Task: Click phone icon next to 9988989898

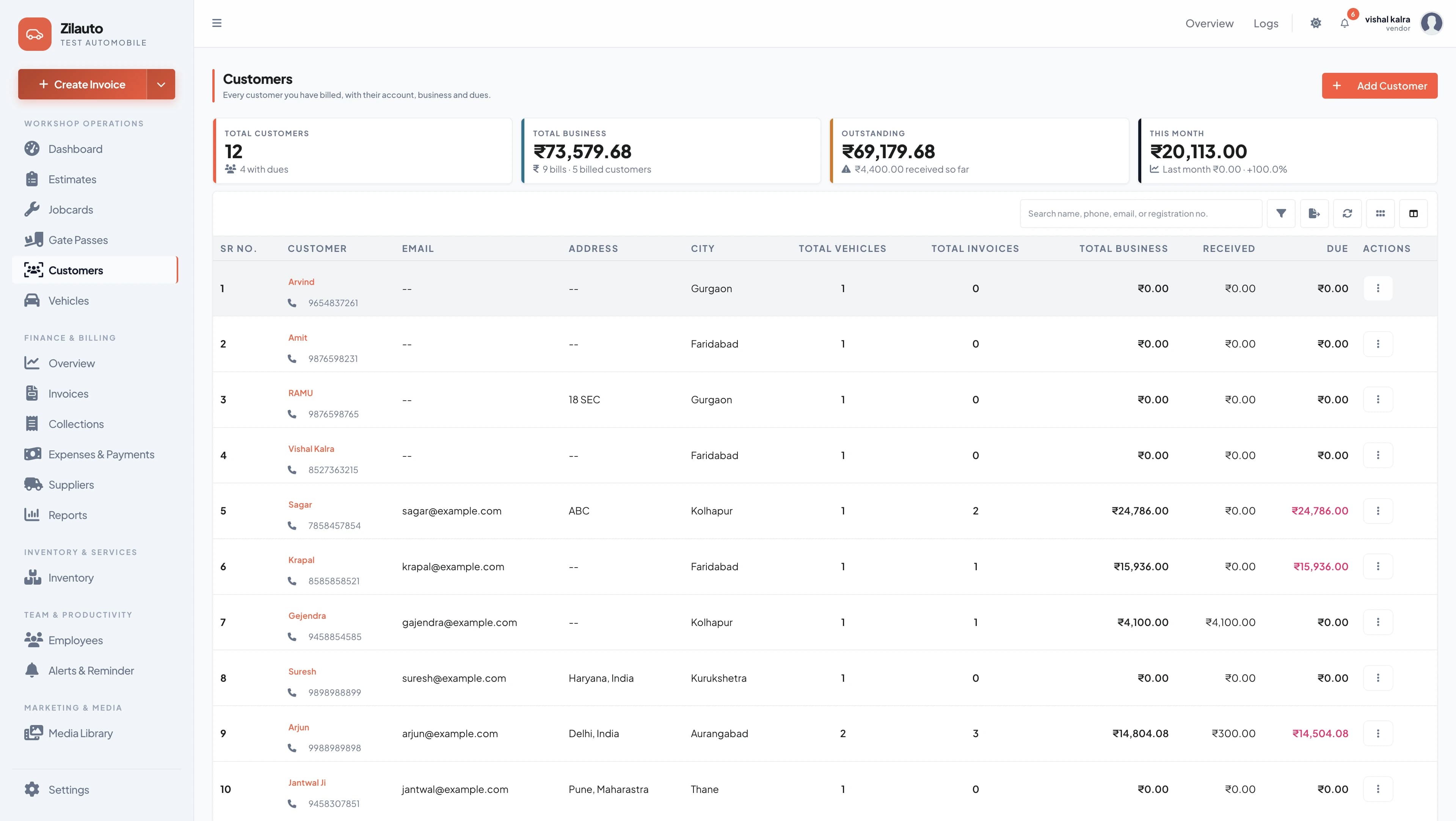Action: (292, 747)
